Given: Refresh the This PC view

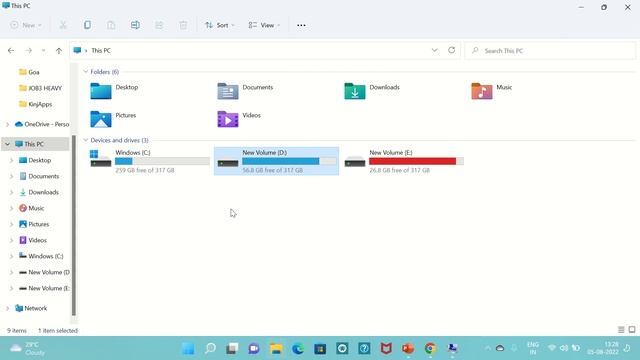Looking at the screenshot, I should [451, 50].
